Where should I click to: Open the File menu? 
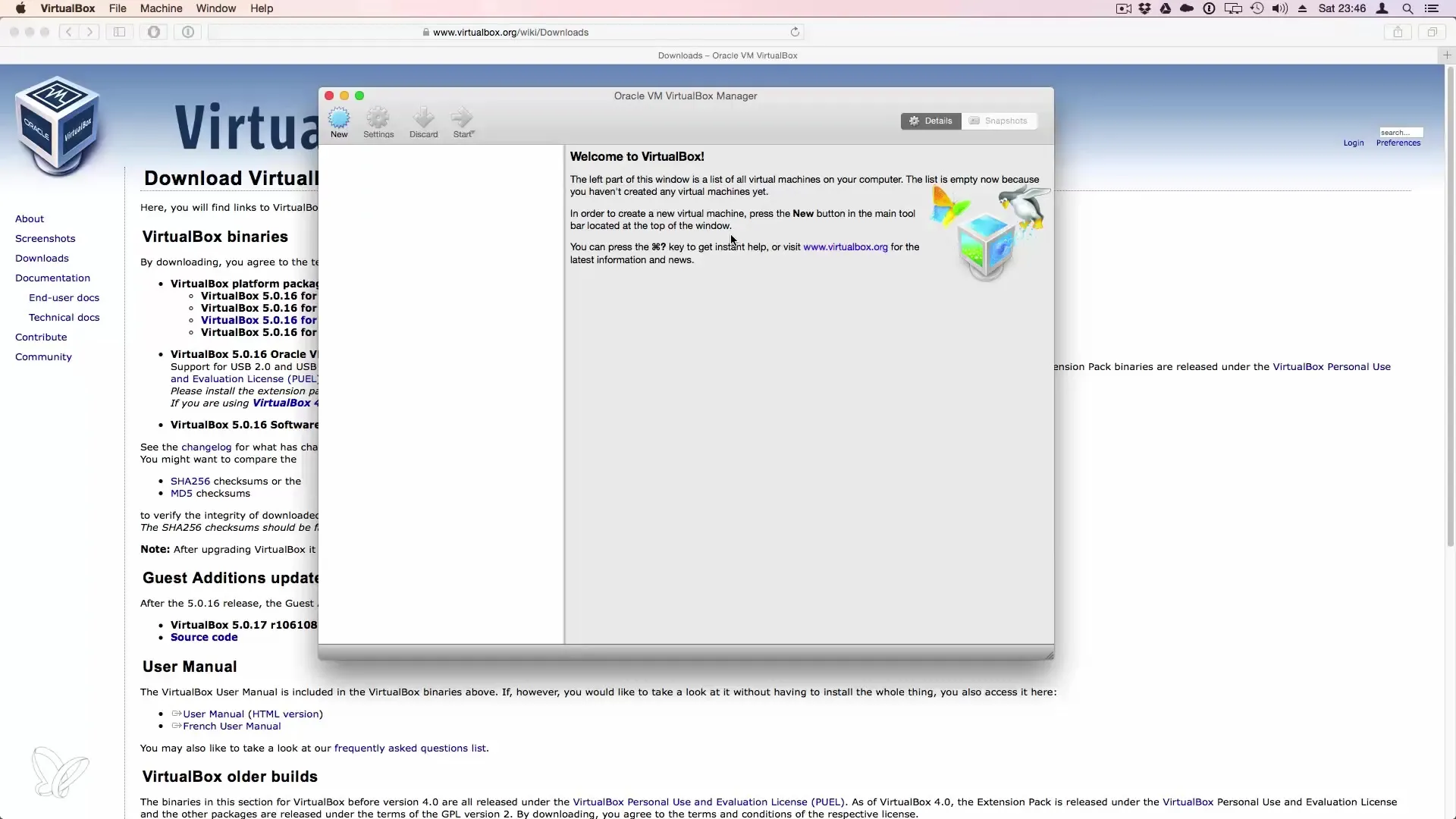click(x=118, y=8)
